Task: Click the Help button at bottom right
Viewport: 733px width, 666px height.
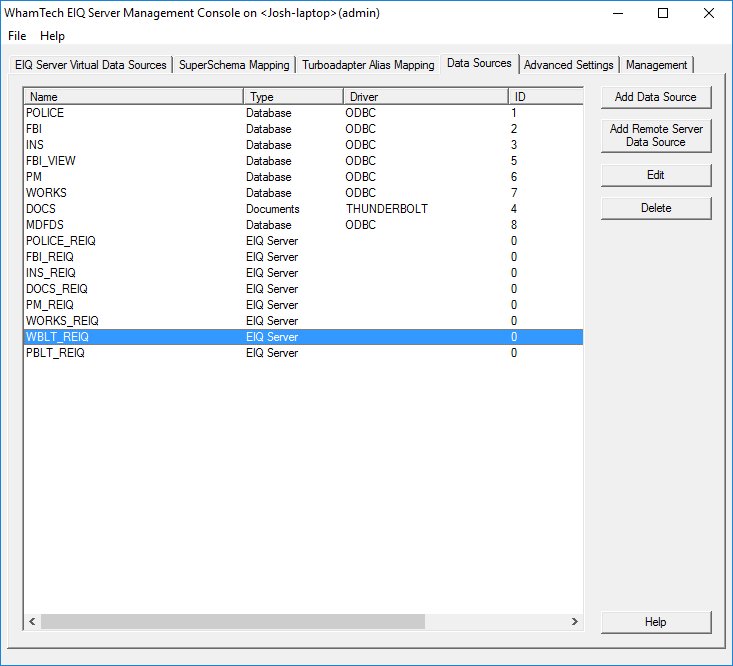Action: tap(656, 622)
